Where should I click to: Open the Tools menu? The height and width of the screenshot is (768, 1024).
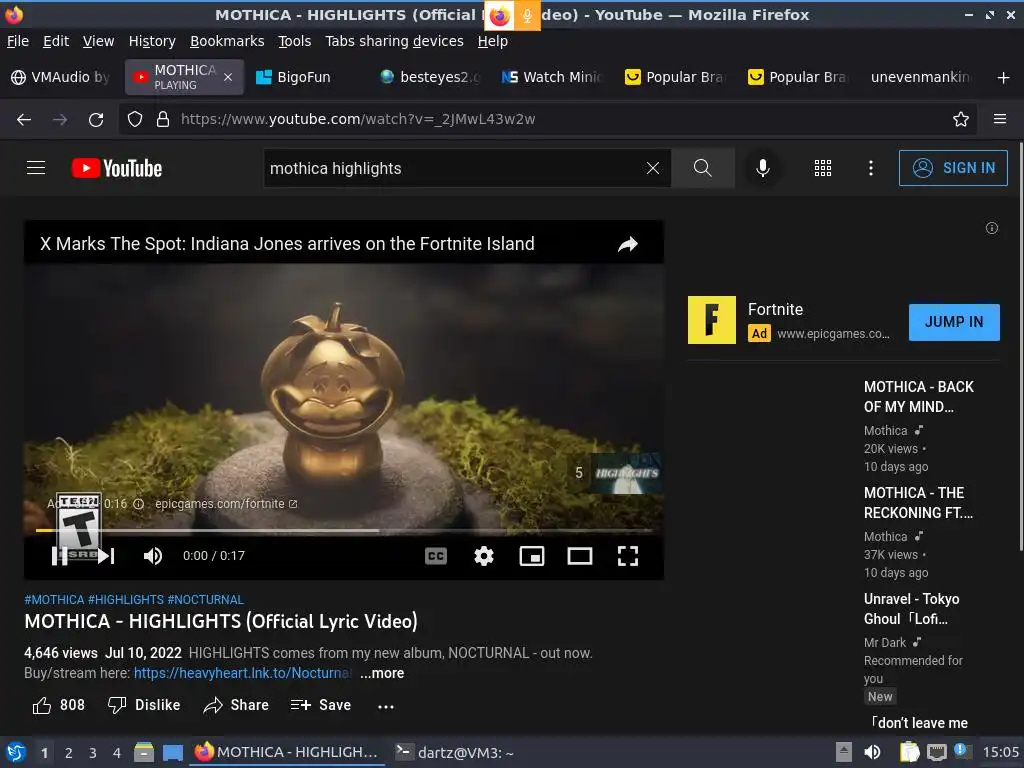295,41
